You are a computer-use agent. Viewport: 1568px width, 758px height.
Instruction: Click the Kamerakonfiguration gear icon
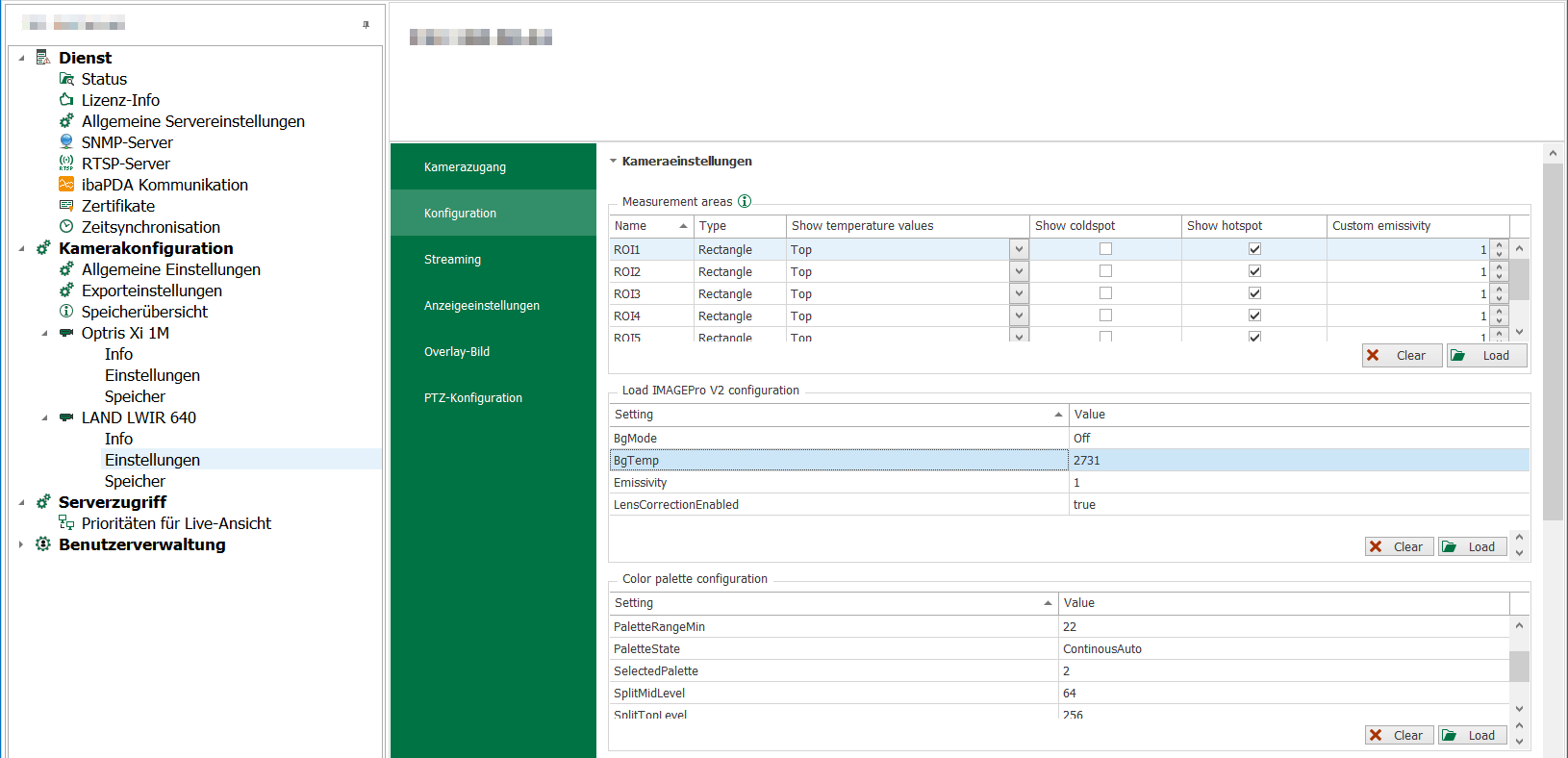click(43, 248)
